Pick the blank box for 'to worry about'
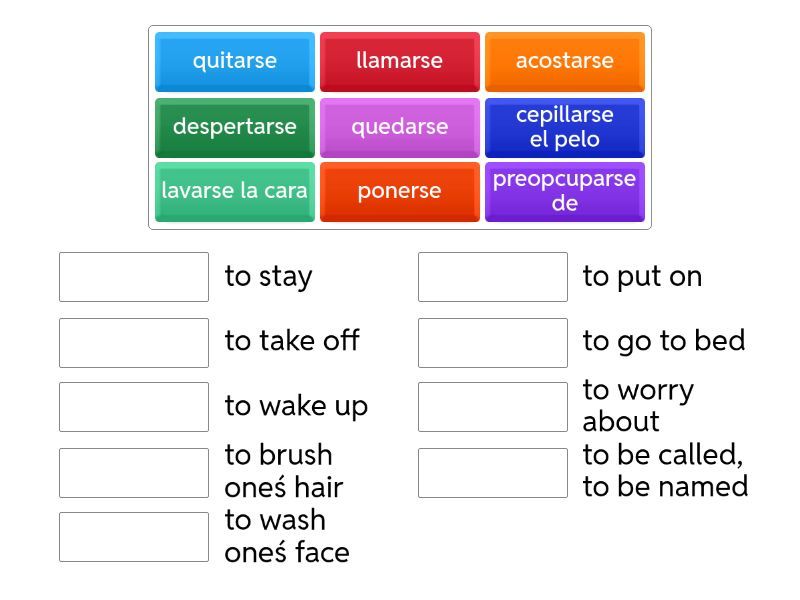This screenshot has width=800, height=600. [493, 407]
